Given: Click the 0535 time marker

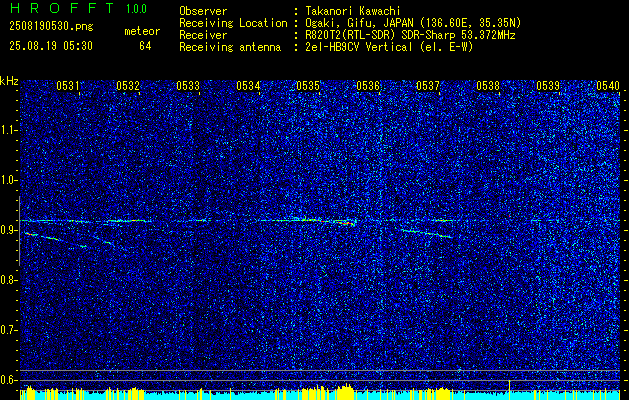Looking at the screenshot, I should click(308, 86).
